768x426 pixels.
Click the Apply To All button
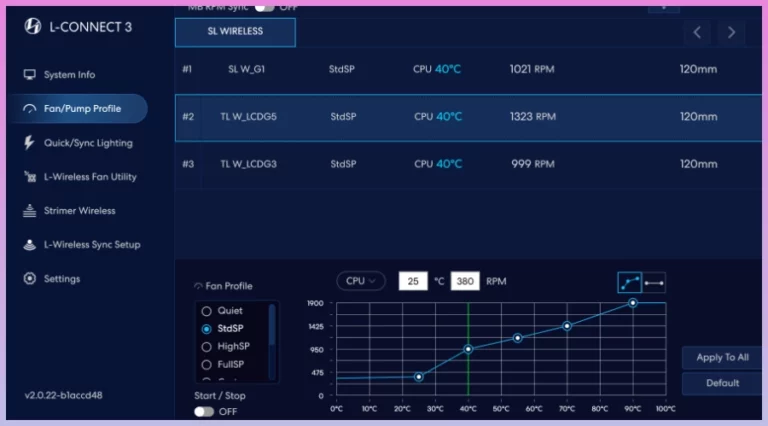click(x=722, y=358)
